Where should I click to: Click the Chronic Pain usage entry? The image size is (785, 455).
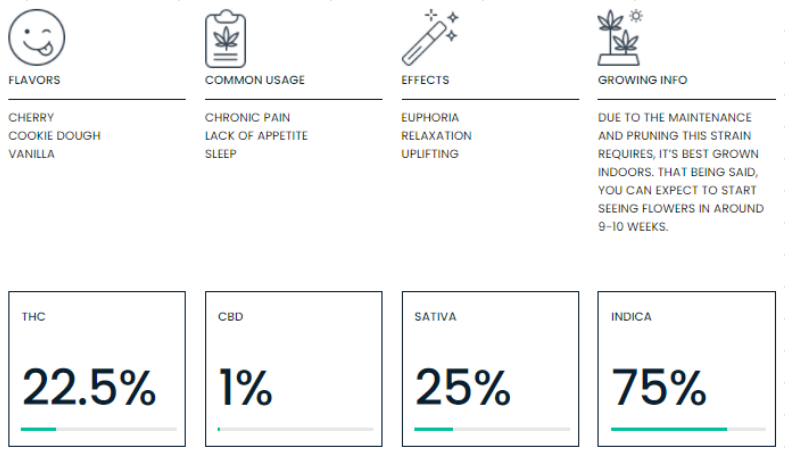(x=247, y=118)
